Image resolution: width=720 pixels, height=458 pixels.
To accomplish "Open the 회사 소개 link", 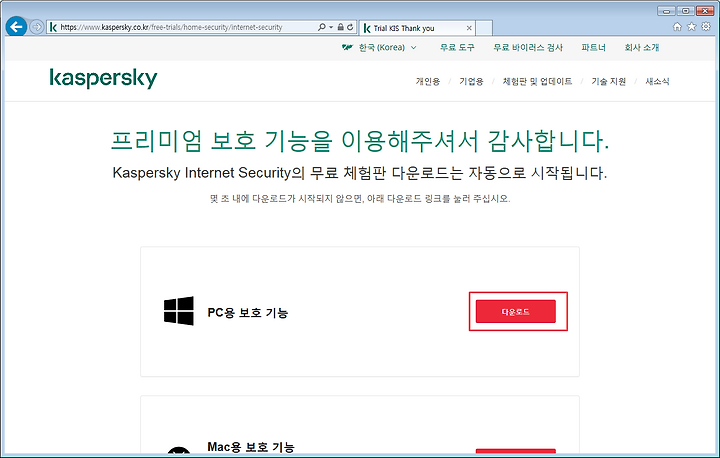I will [x=641, y=47].
